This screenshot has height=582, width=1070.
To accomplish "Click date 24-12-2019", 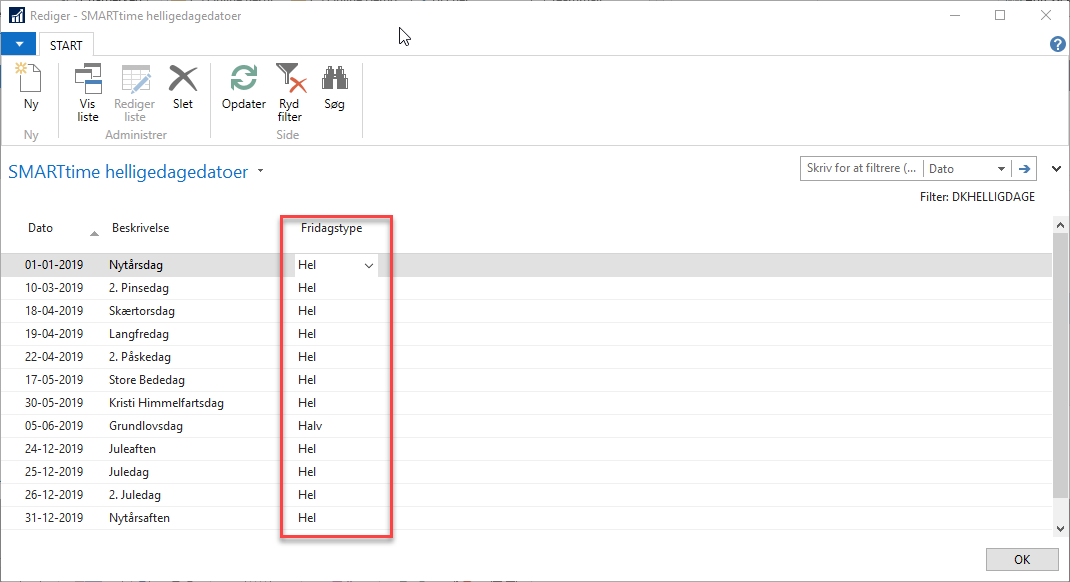I will (54, 449).
